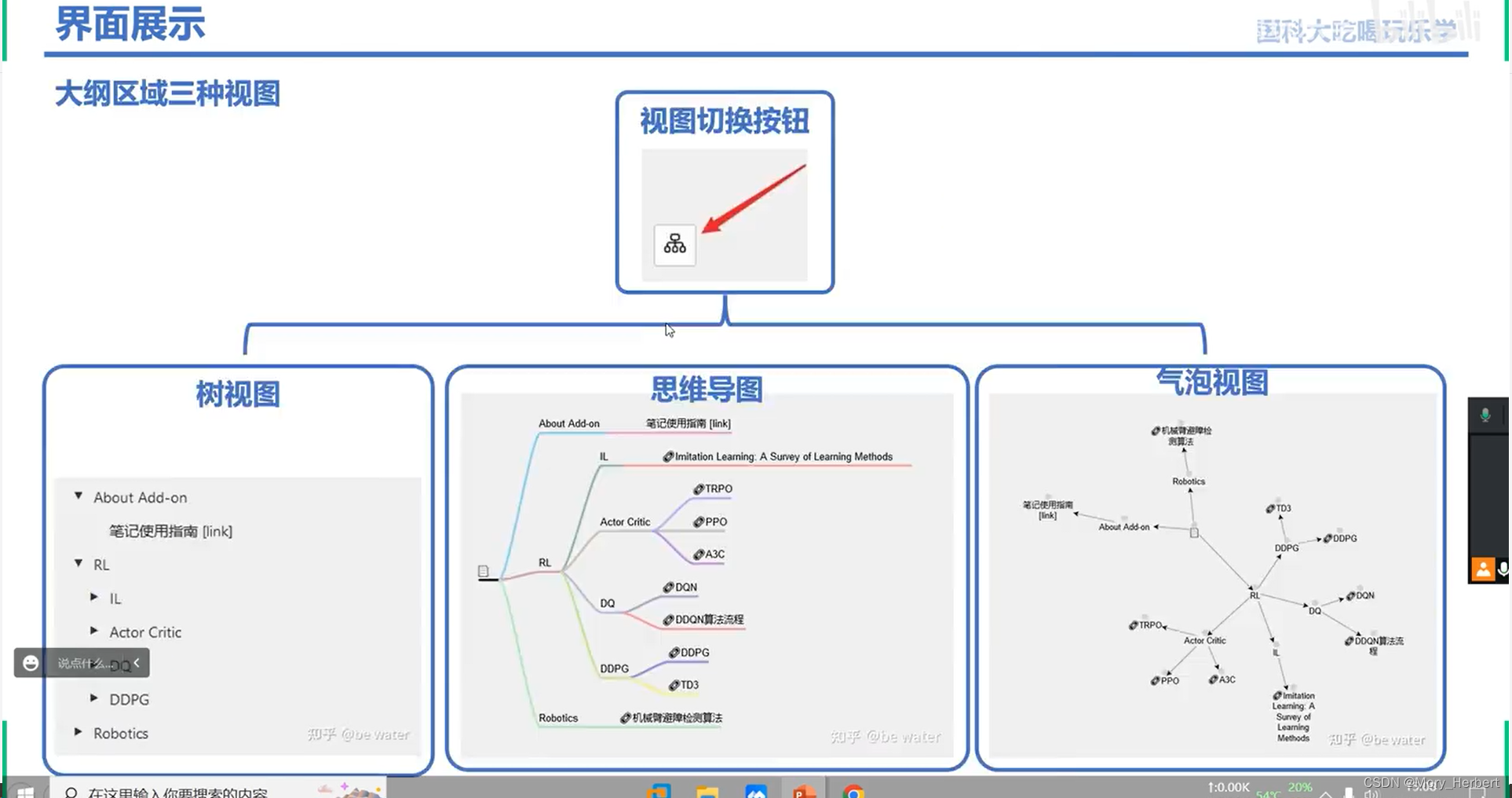Select the DQ node in mind map

point(608,603)
